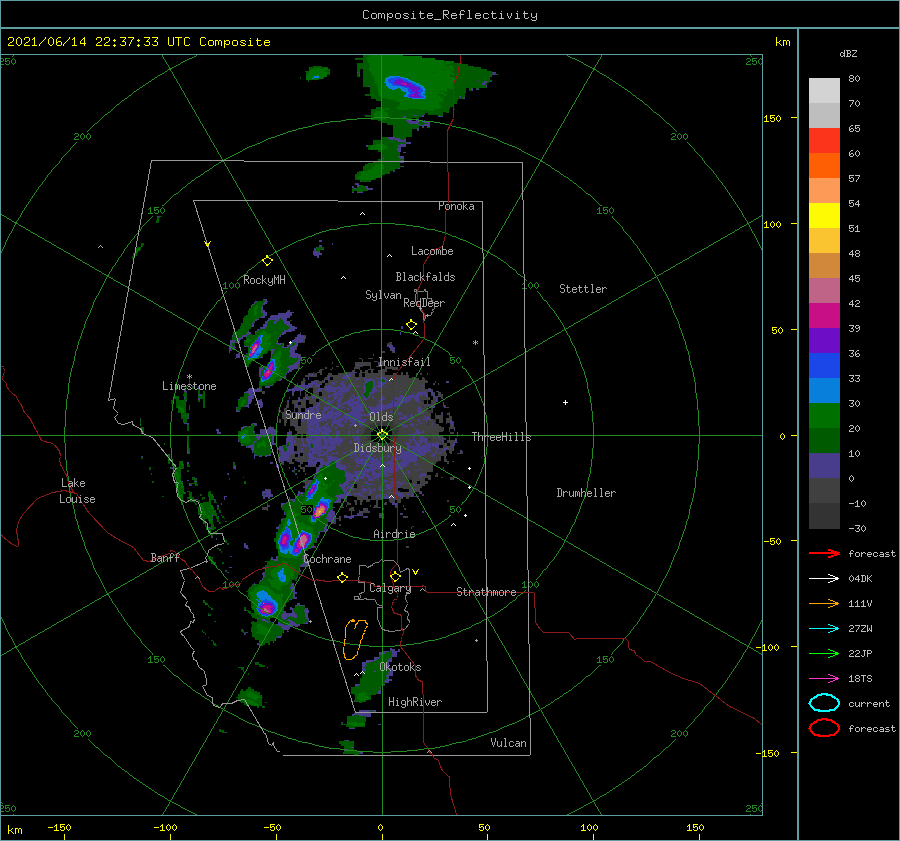Image resolution: width=900 pixels, height=841 pixels.
Task: Select the Vulcan label
Action: (508, 743)
